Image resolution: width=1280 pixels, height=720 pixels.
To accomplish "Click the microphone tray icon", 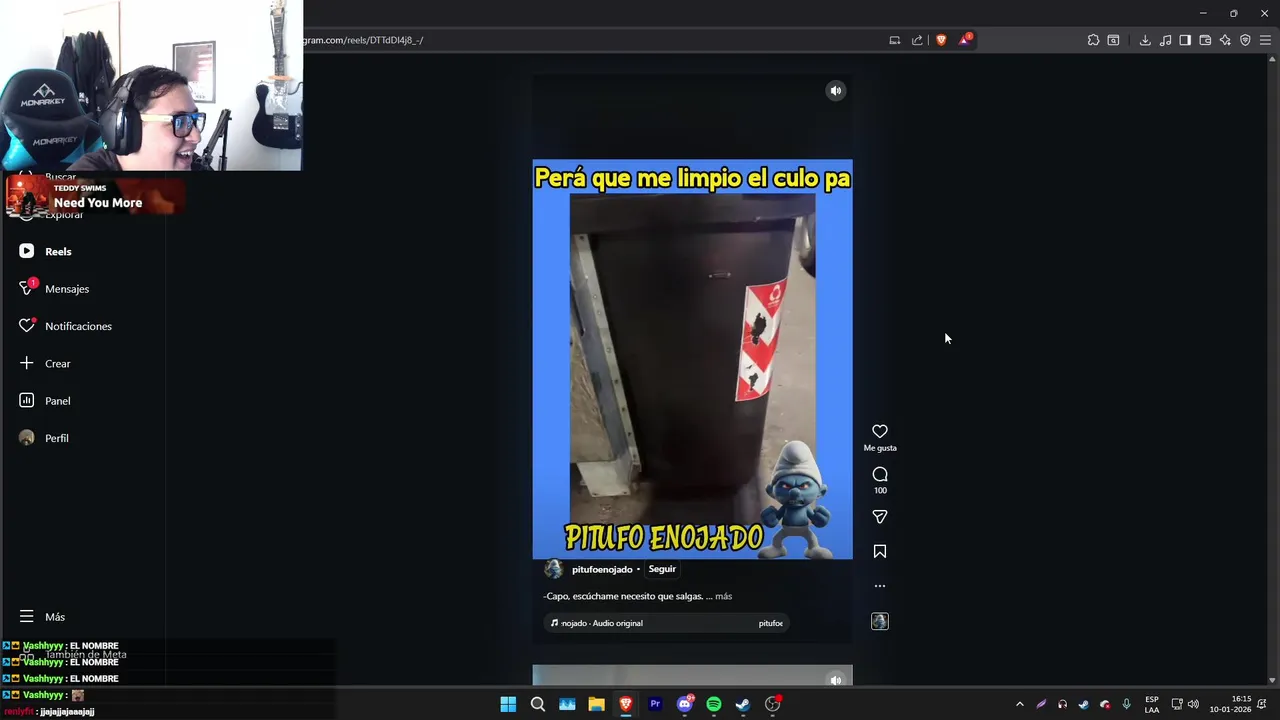I will [x=1127, y=704].
